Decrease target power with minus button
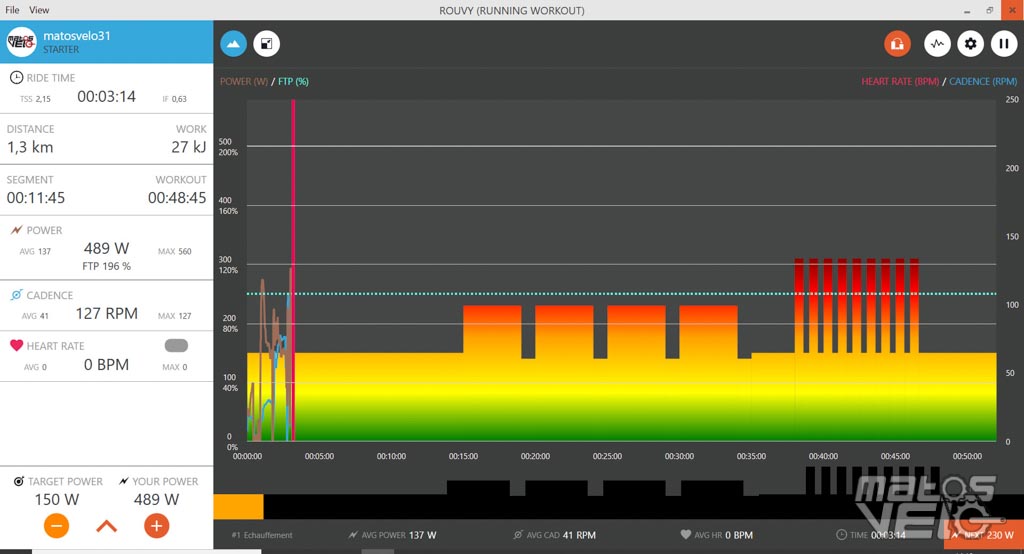 coord(57,526)
